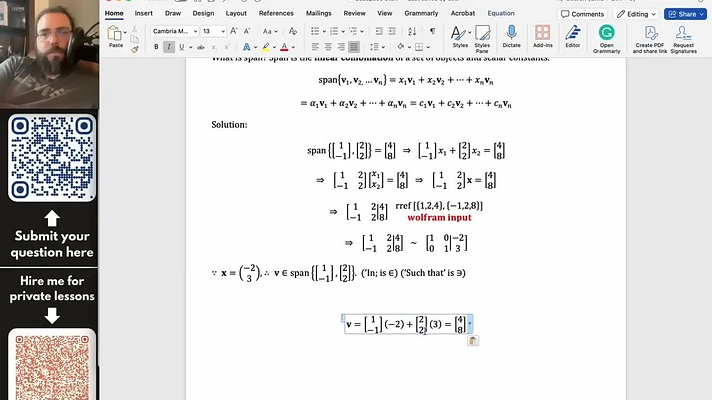Screen dimensions: 712x400
Task: Open Grammarly from ribbon
Action: pos(606,39)
